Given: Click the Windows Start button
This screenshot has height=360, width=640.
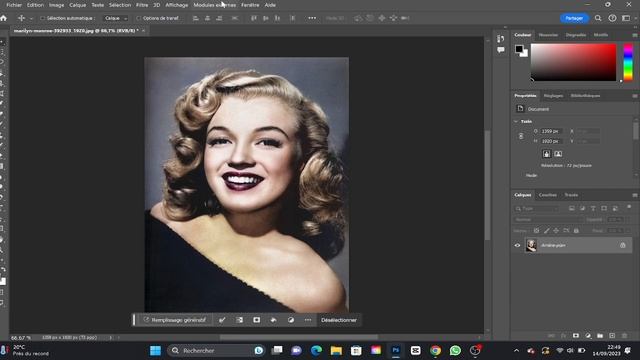Looking at the screenshot, I should tap(155, 351).
